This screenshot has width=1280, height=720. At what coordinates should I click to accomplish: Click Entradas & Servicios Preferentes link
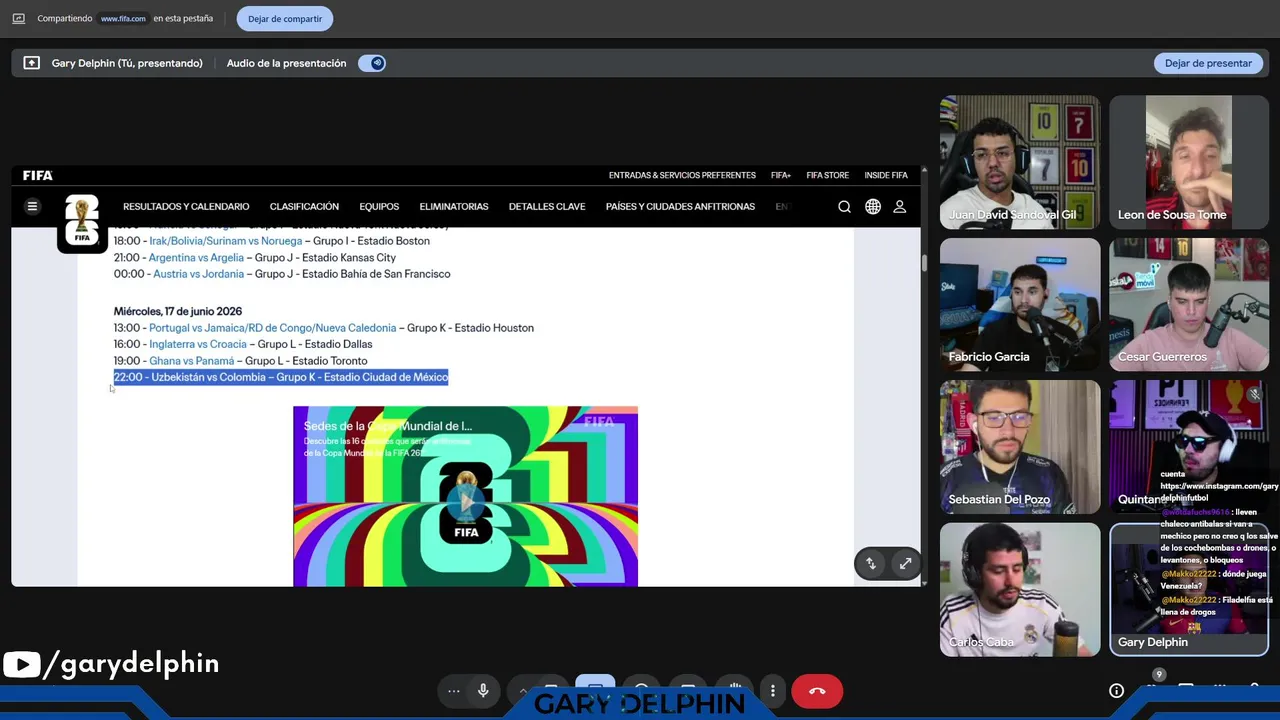(682, 175)
